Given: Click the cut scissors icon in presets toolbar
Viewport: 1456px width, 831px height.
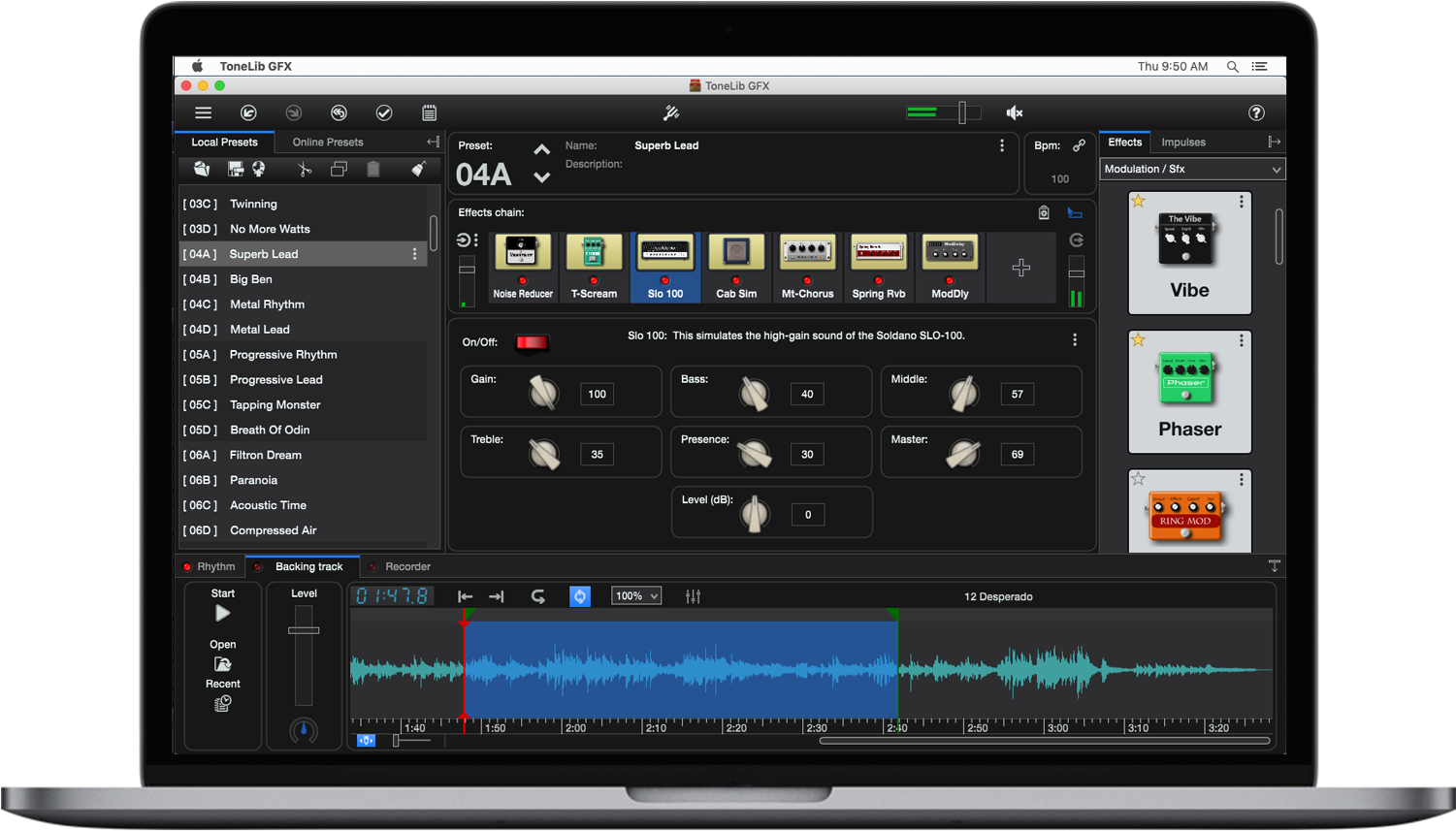Looking at the screenshot, I should 305,169.
